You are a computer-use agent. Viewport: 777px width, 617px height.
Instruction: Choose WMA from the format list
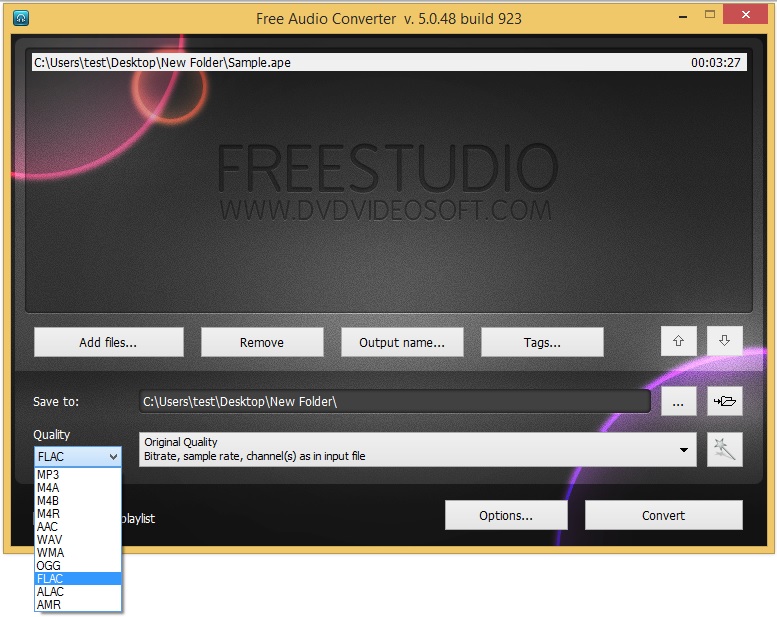pyautogui.click(x=78, y=552)
